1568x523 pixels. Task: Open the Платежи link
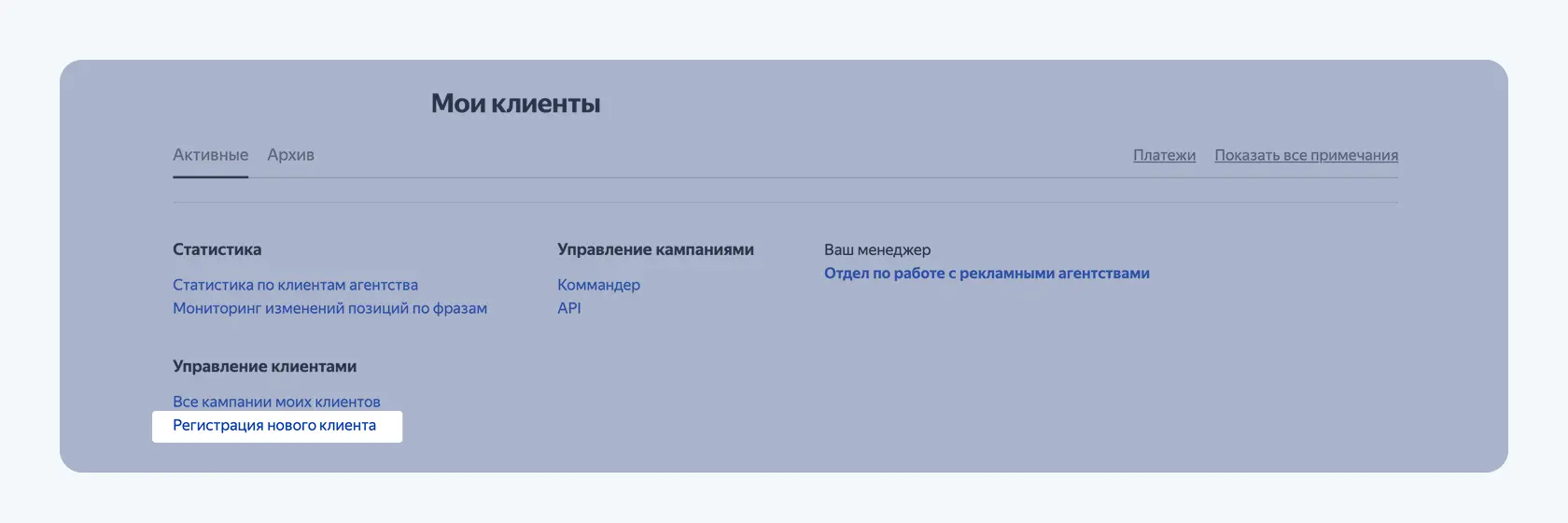pos(1164,155)
